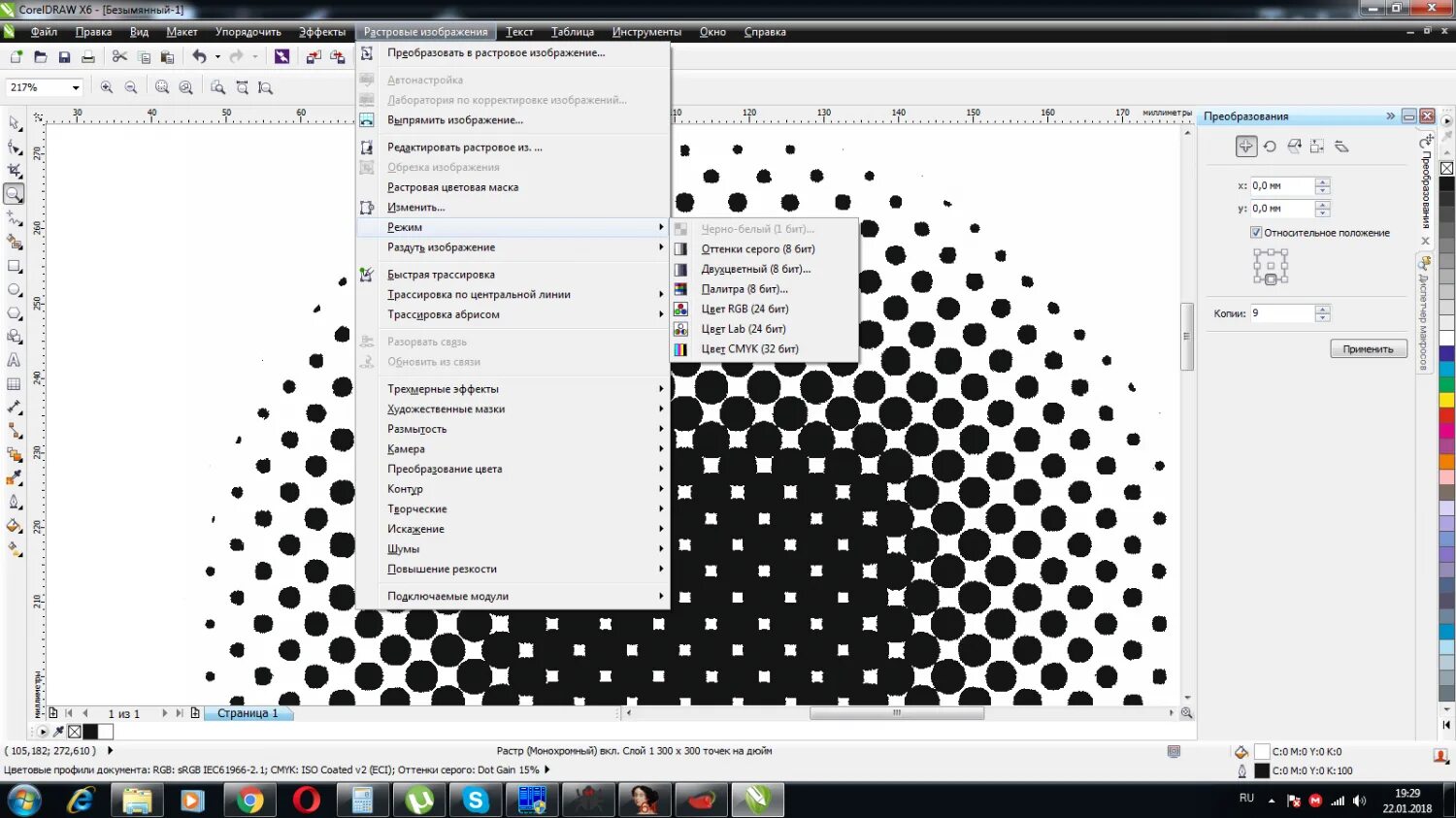The image size is (1456, 818).
Task: Choose 'Цвет RGB (24 бит)' mode
Action: 764,309
